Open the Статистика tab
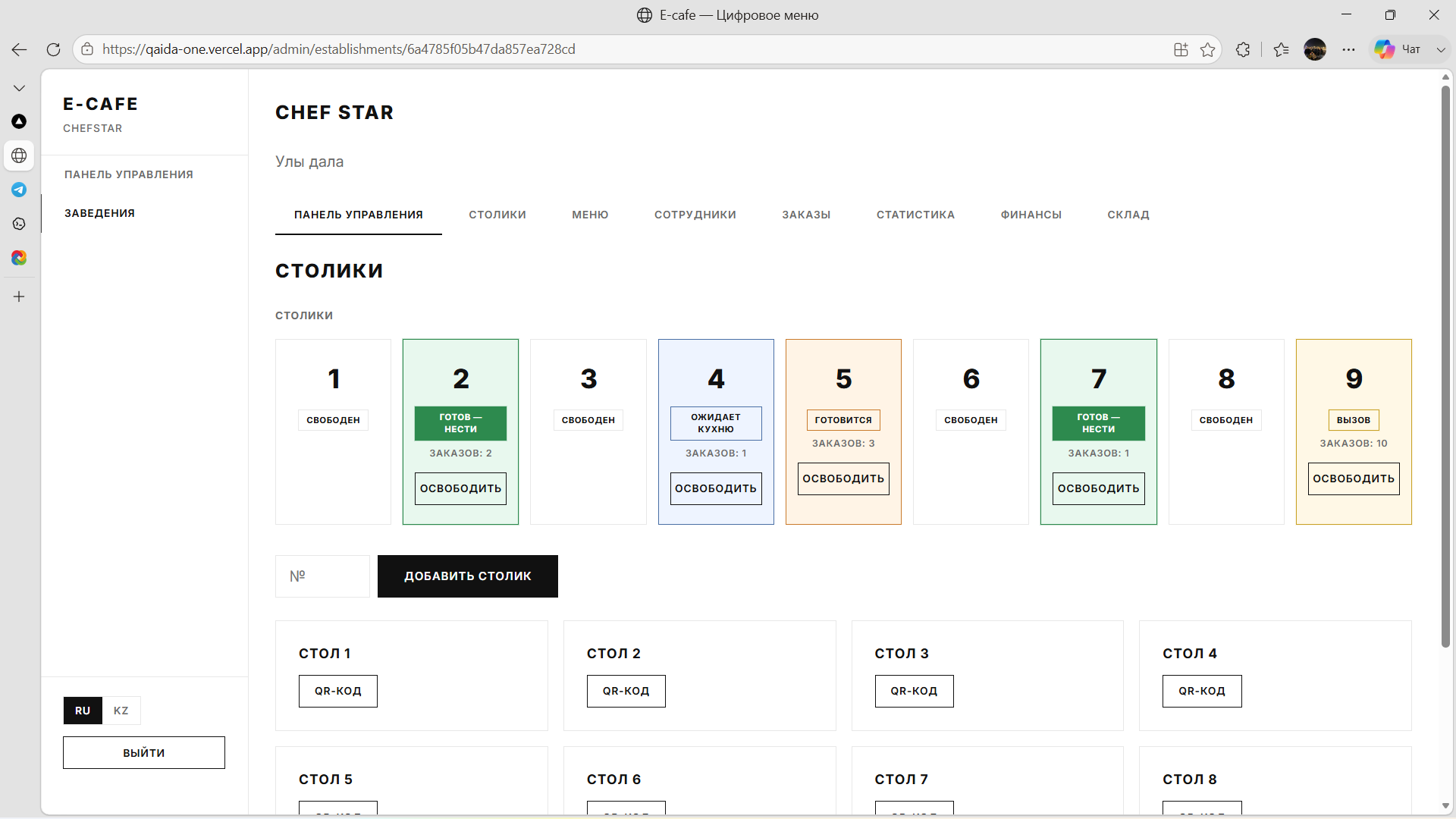Image resolution: width=1456 pixels, height=819 pixels. pyautogui.click(x=915, y=215)
